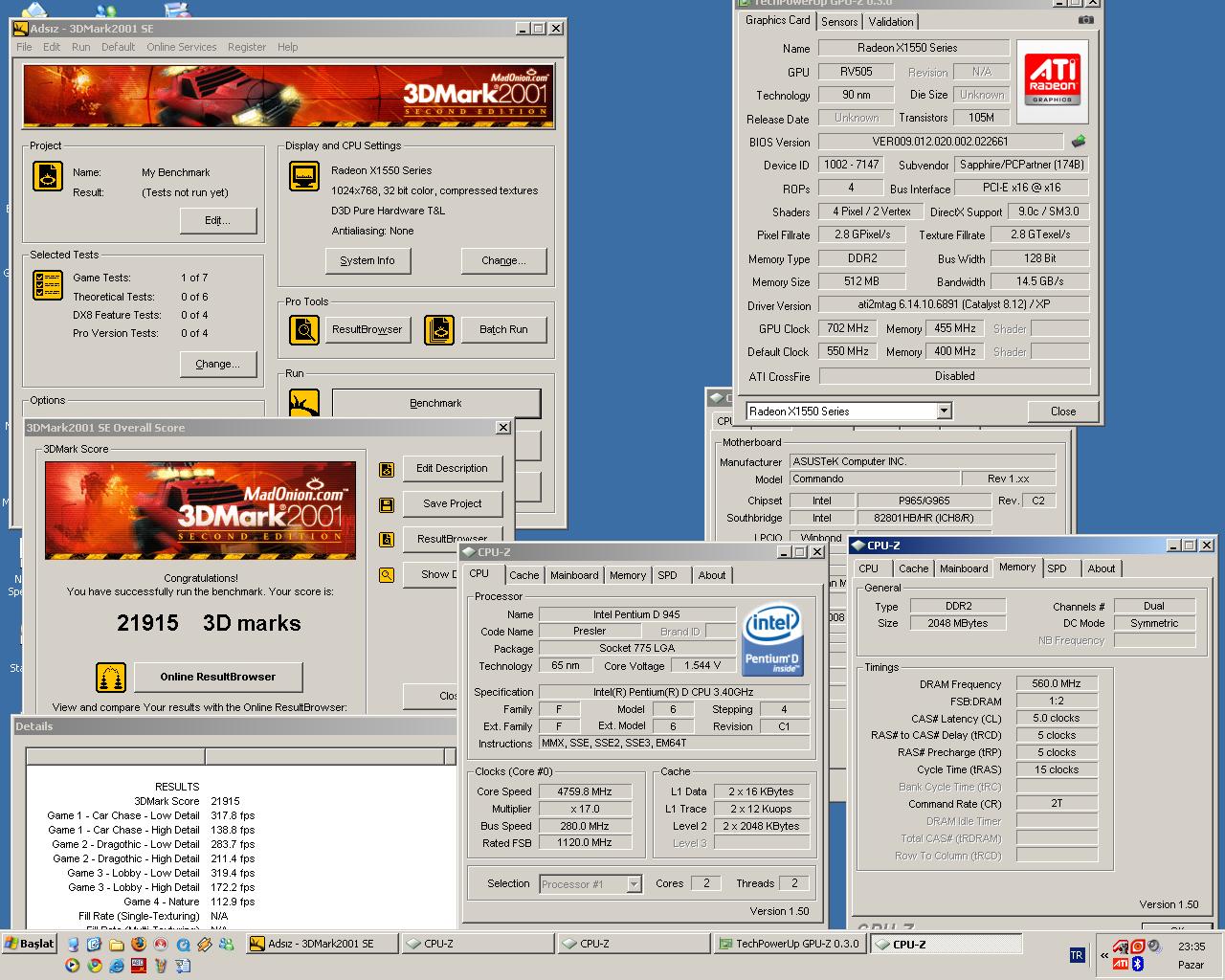The height and width of the screenshot is (980, 1225).
Task: Open the SPD tab in the CPU-Z memory window
Action: [1057, 568]
